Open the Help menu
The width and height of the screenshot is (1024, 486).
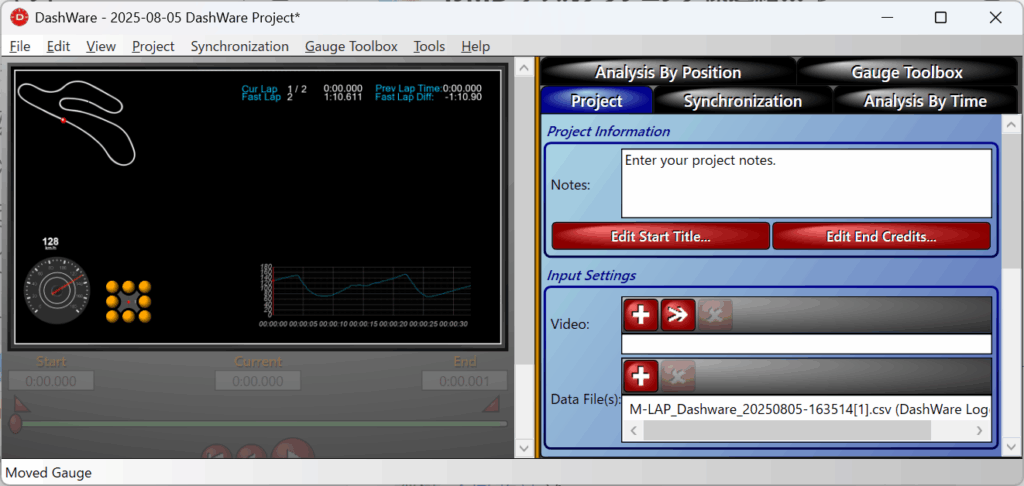tap(475, 46)
